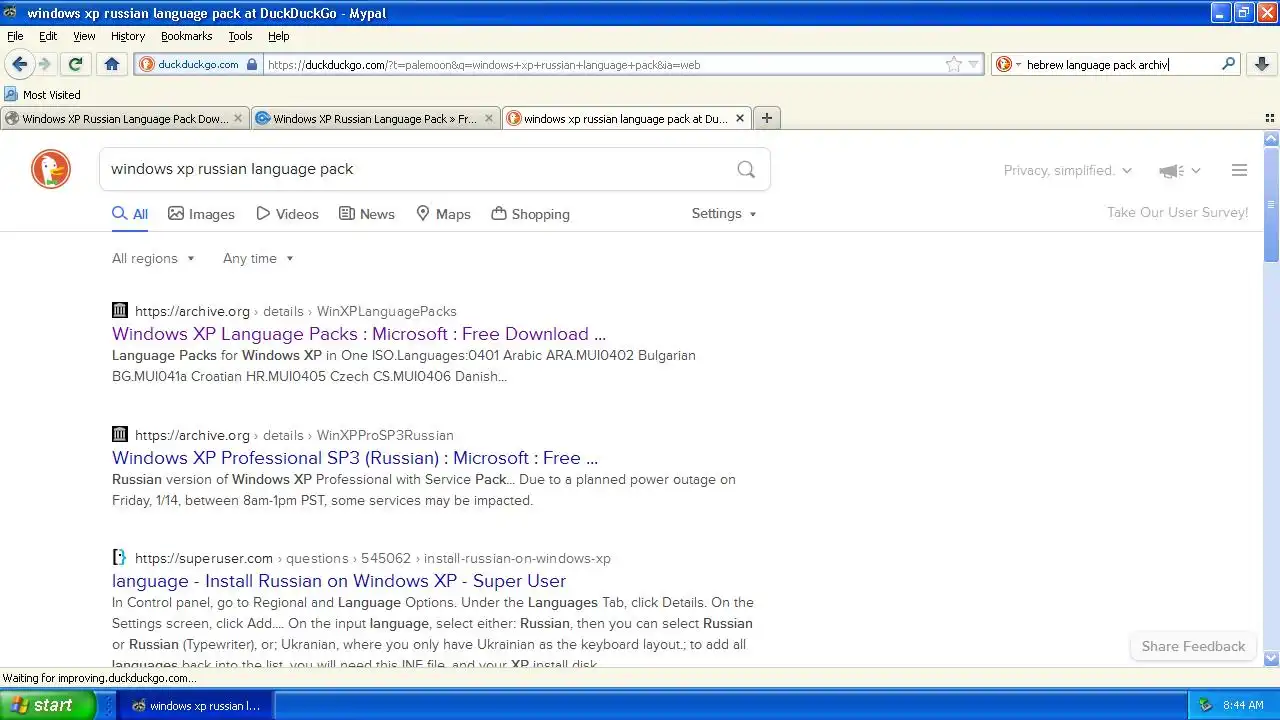Click the Mypal taskbar window button
This screenshot has height=720, width=1280.
195,705
